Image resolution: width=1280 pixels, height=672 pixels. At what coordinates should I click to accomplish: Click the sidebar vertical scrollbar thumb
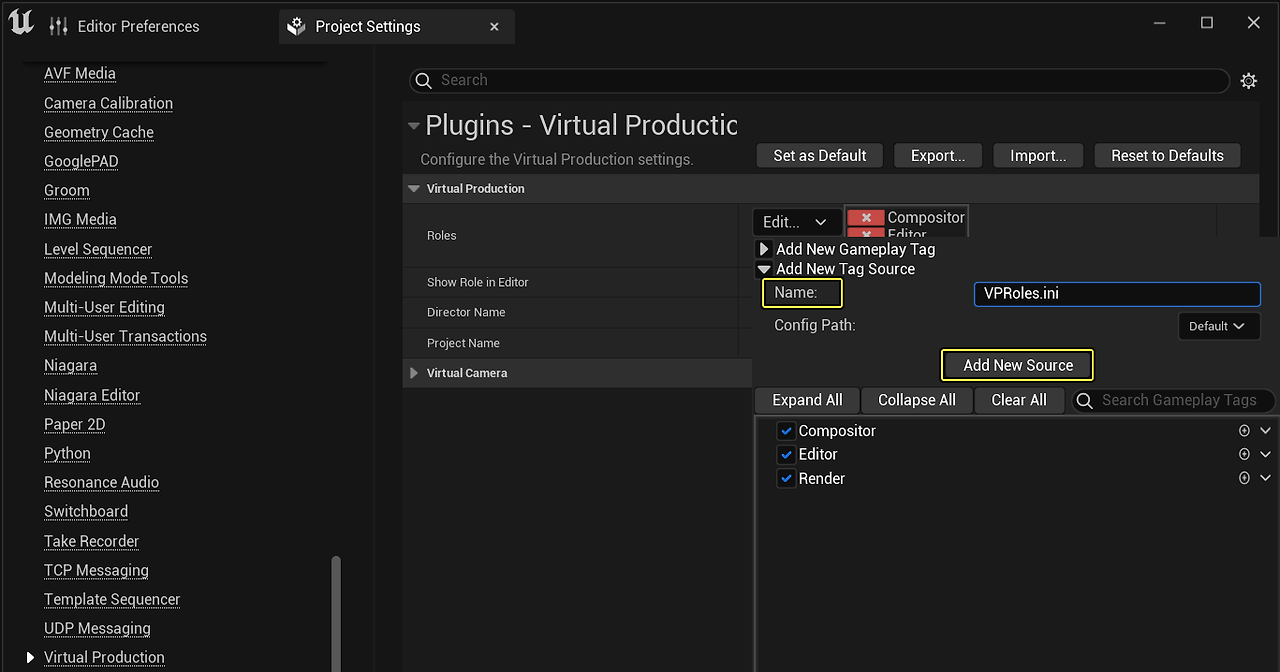tap(336, 612)
